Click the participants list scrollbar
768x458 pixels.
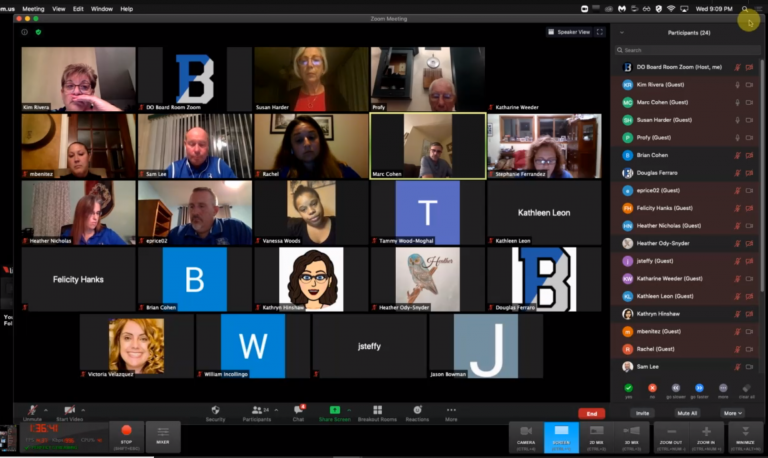(x=761, y=176)
